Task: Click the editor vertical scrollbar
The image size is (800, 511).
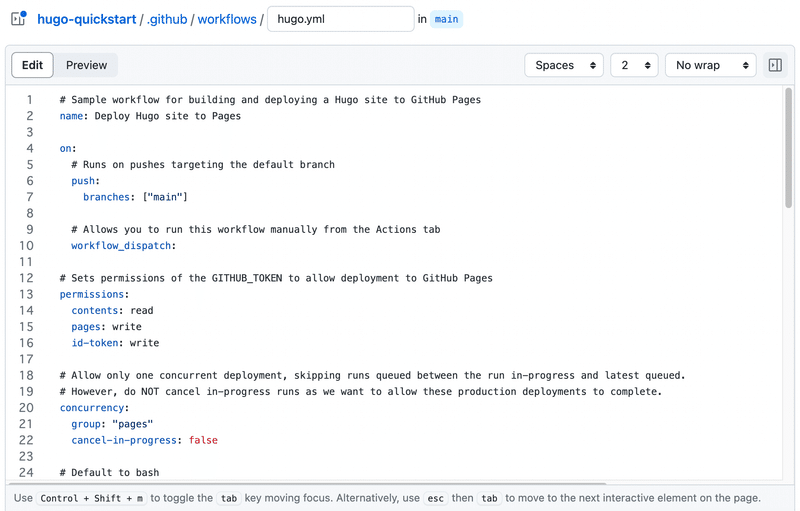Action: pyautogui.click(x=788, y=150)
